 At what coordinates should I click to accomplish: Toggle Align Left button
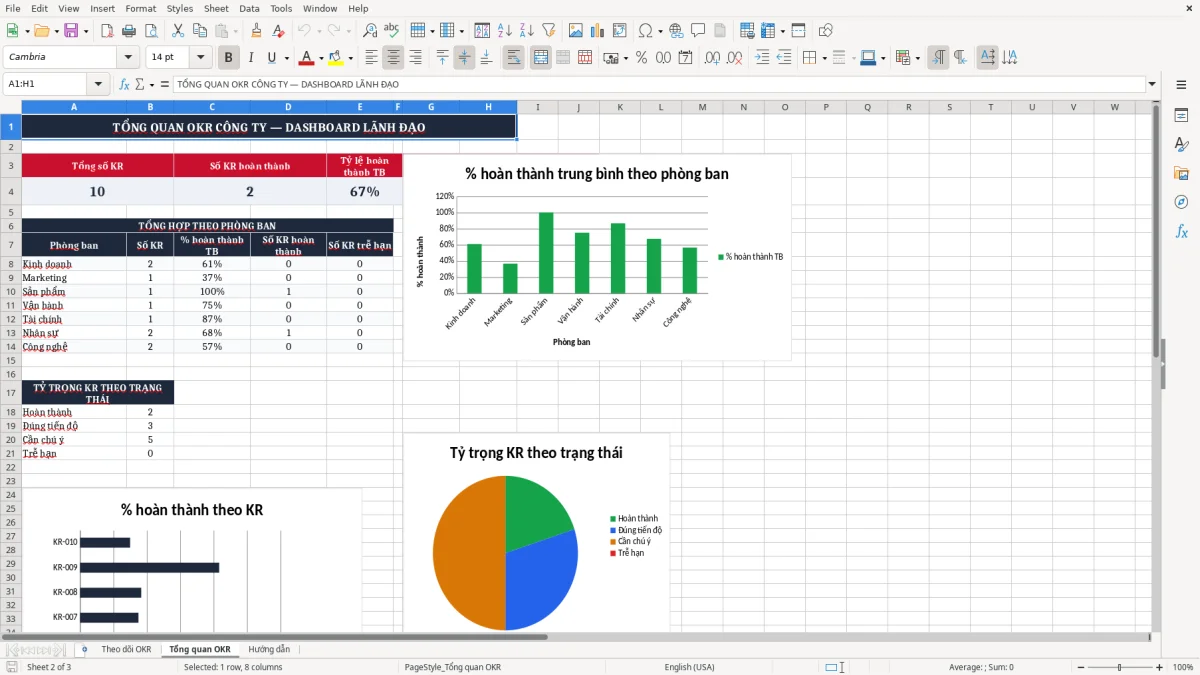[x=371, y=58]
